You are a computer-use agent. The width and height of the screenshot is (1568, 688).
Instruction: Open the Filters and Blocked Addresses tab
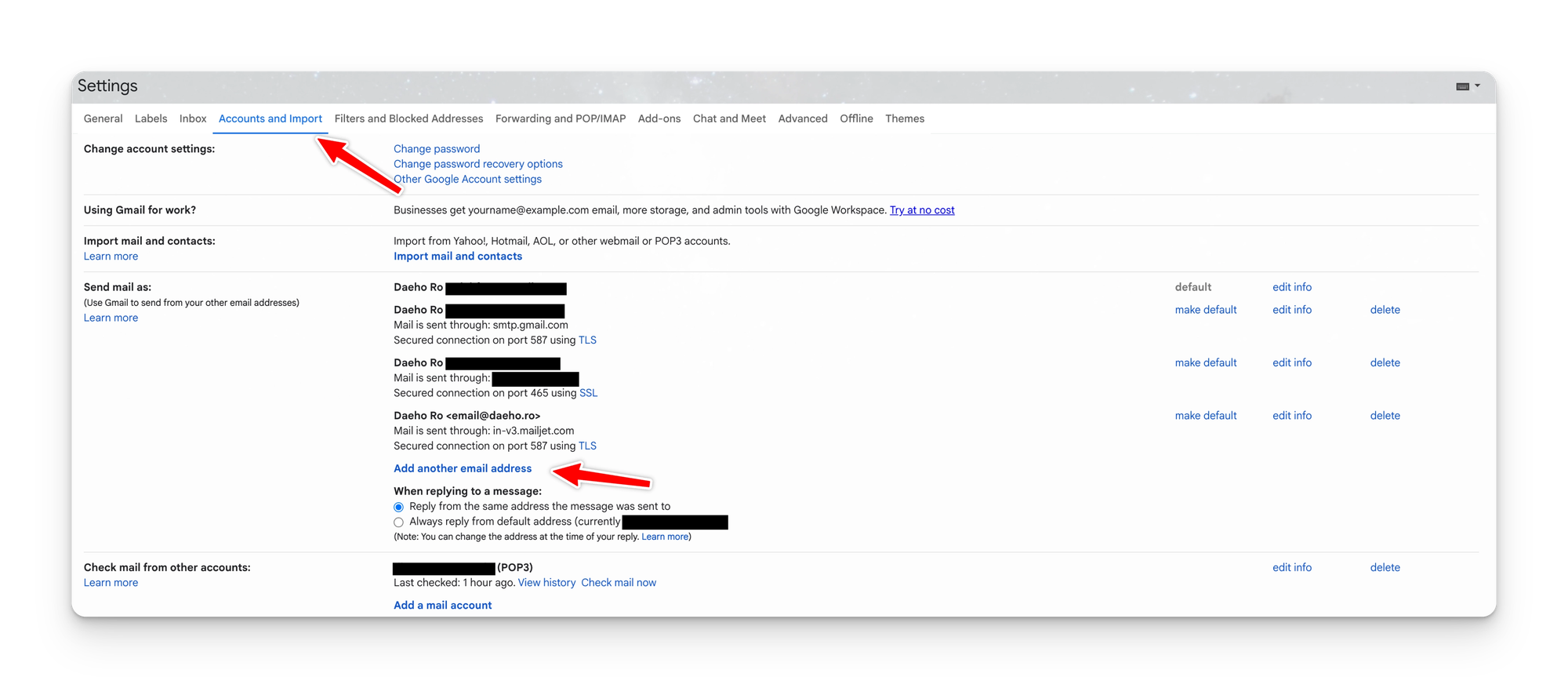[408, 118]
